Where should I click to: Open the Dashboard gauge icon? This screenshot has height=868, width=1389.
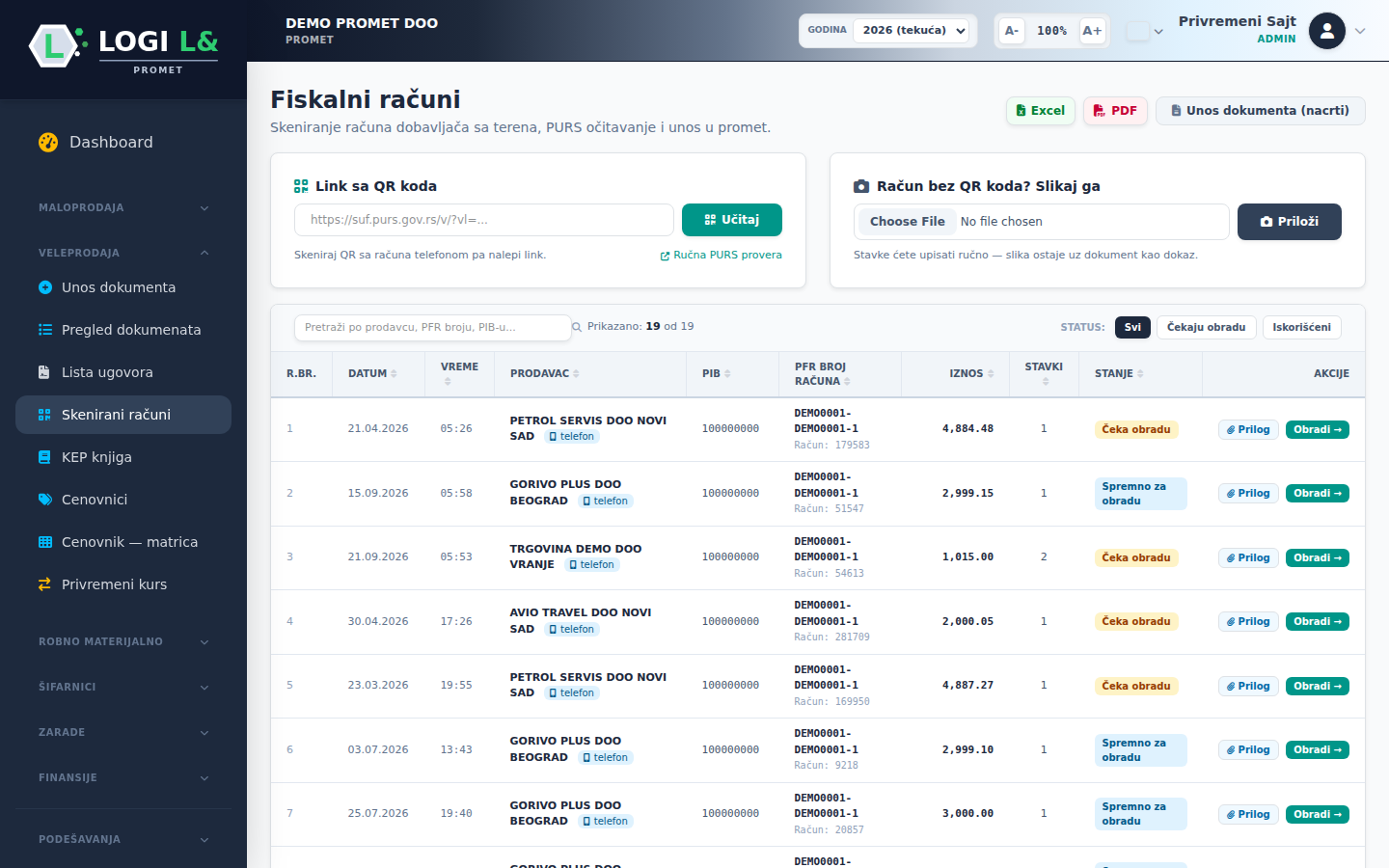coord(48,142)
